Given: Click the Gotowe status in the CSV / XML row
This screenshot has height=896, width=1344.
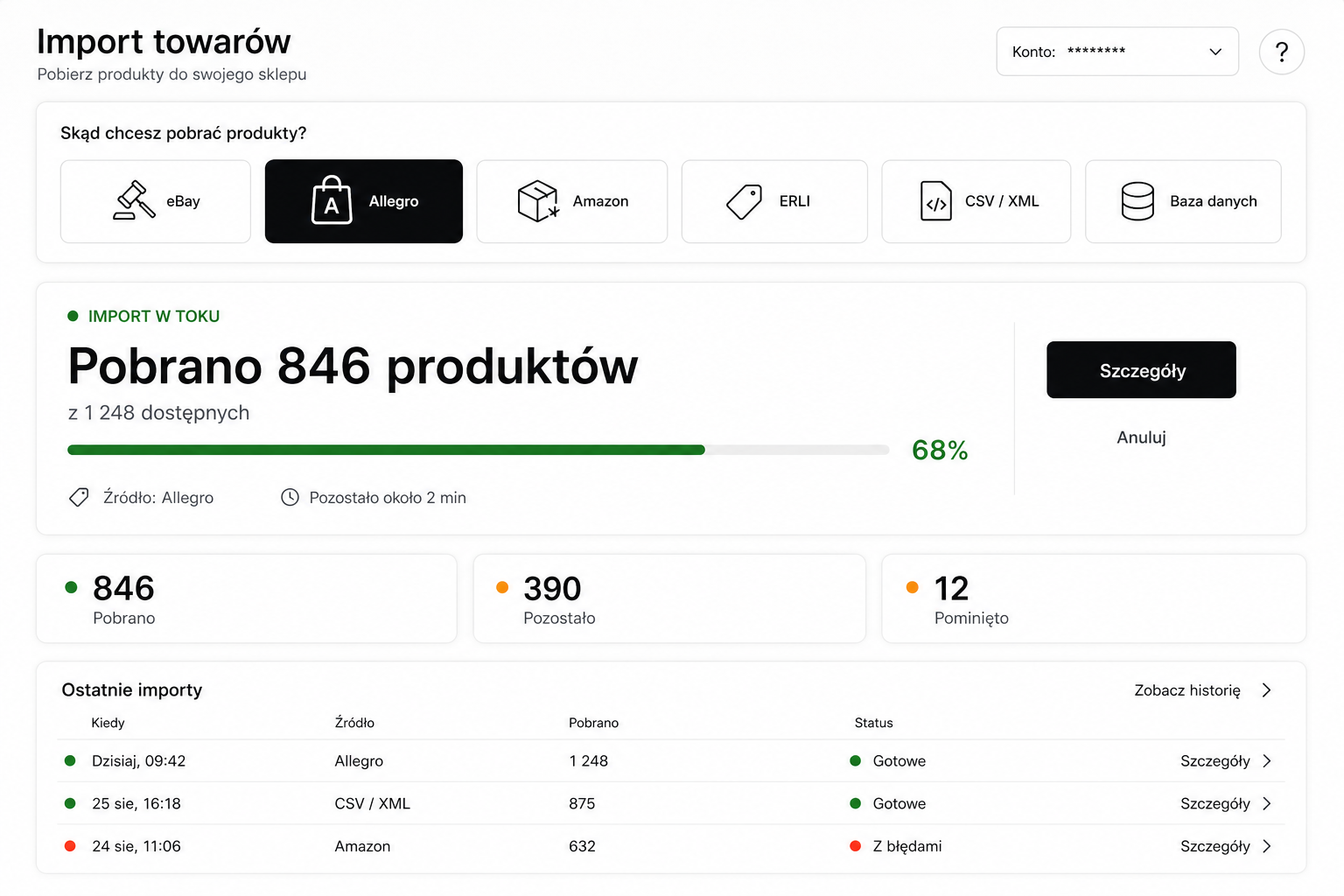Looking at the screenshot, I should pyautogui.click(x=899, y=803).
